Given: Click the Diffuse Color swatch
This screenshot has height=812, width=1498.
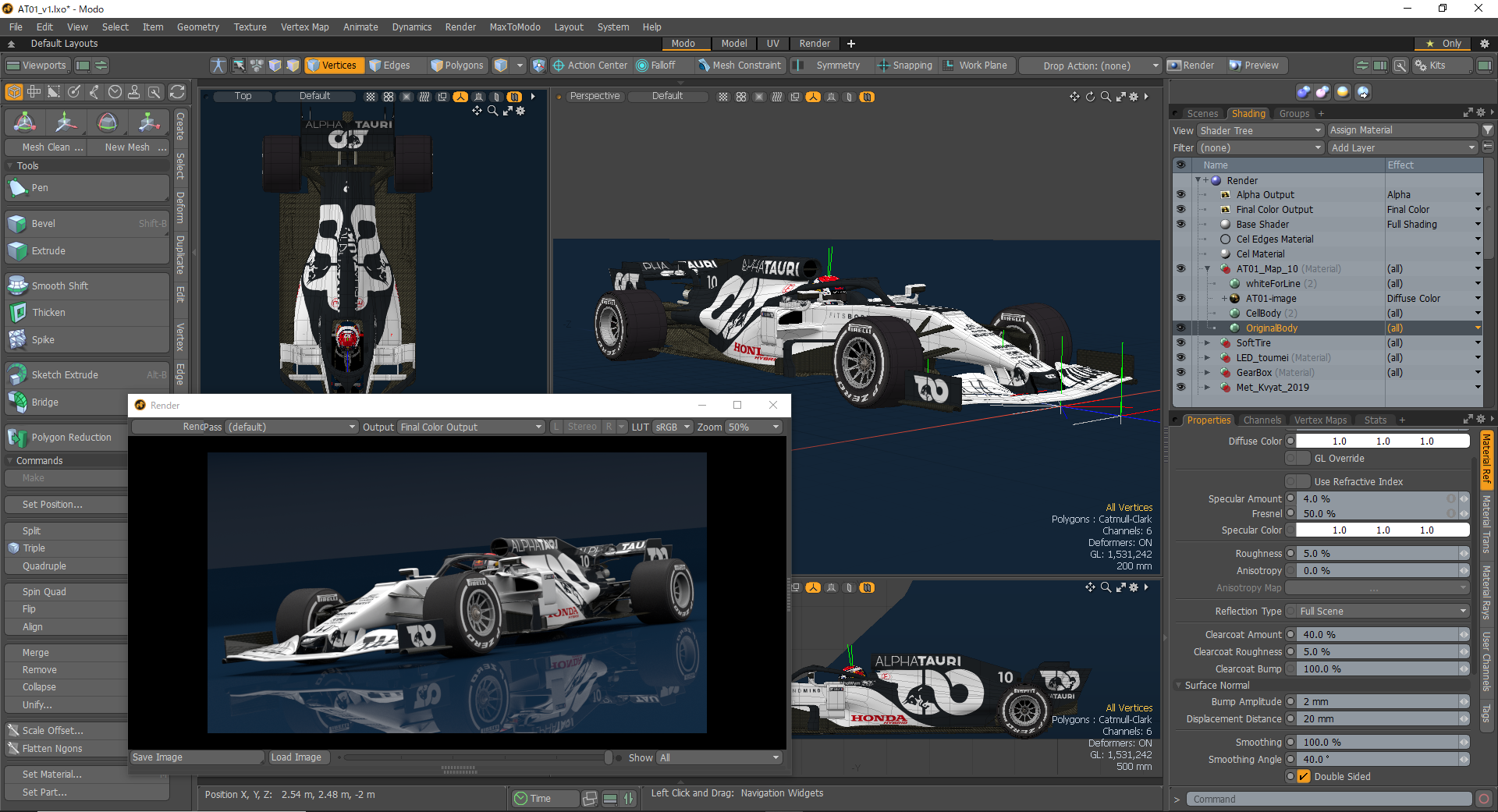Looking at the screenshot, I should [1383, 441].
